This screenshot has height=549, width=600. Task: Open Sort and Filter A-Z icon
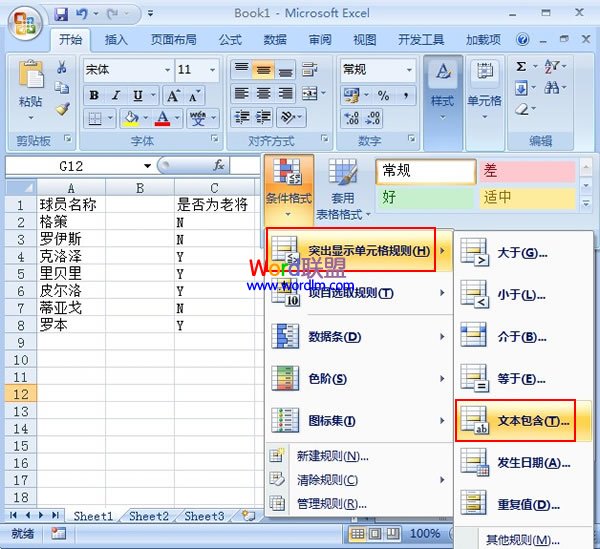[552, 67]
